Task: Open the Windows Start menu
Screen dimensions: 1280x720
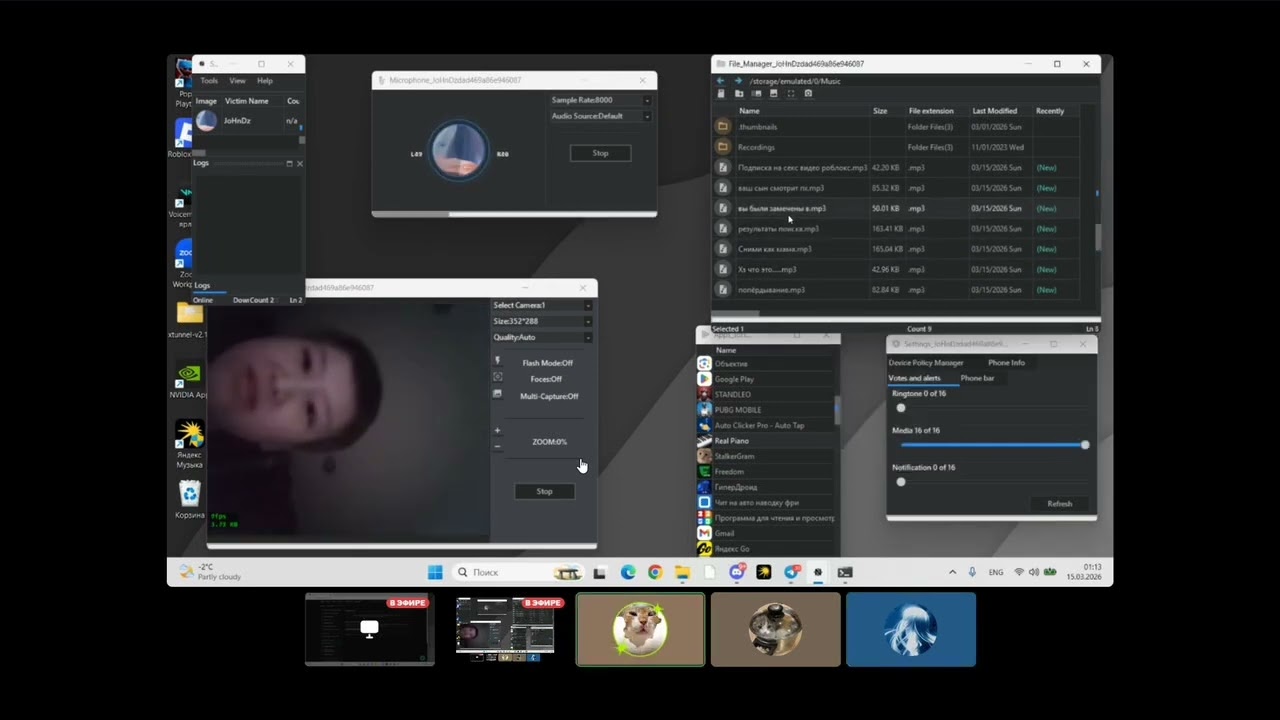Action: (x=435, y=572)
